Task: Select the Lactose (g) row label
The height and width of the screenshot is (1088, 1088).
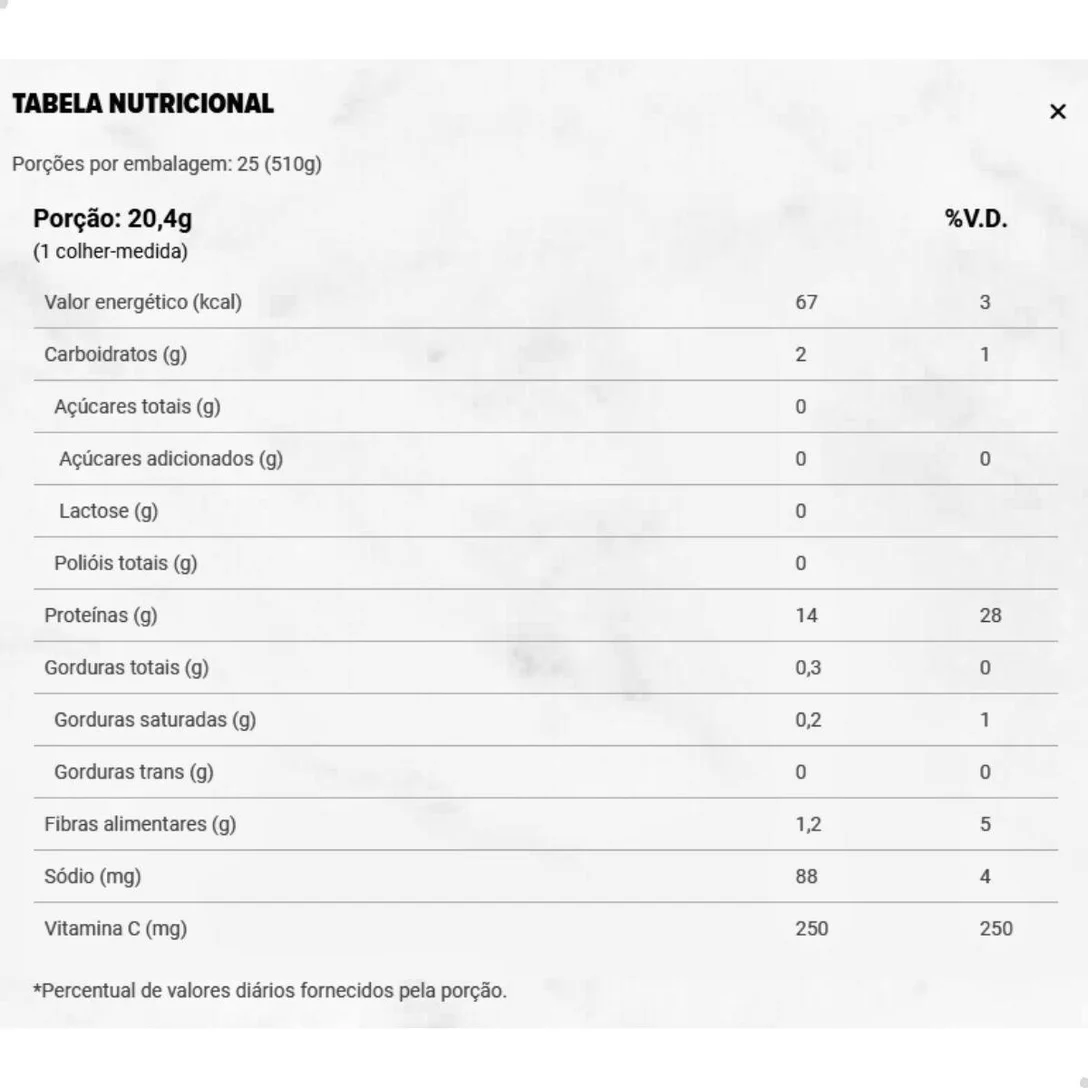Action: tap(108, 511)
